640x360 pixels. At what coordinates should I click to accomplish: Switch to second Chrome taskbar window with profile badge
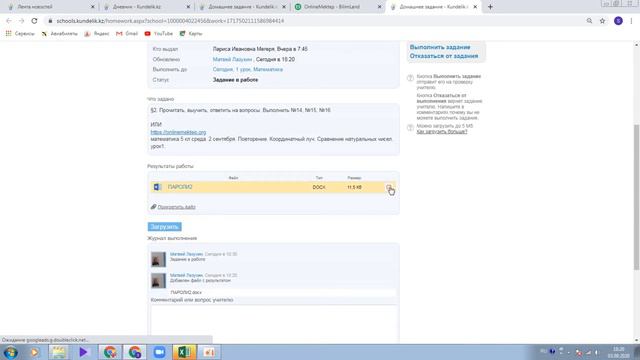(x=135, y=352)
